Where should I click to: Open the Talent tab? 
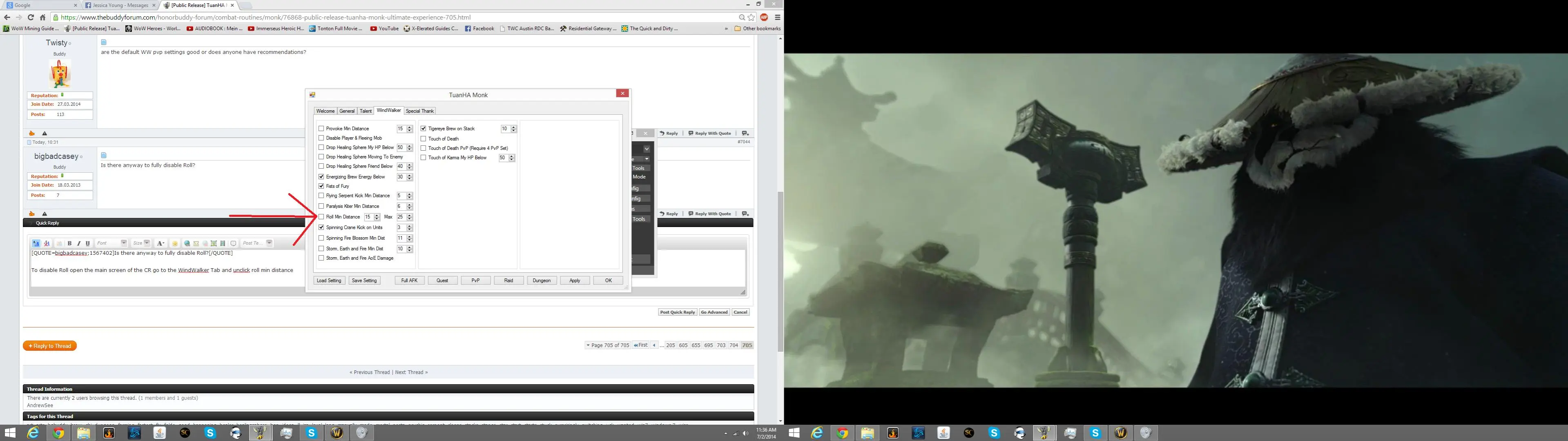pyautogui.click(x=365, y=111)
